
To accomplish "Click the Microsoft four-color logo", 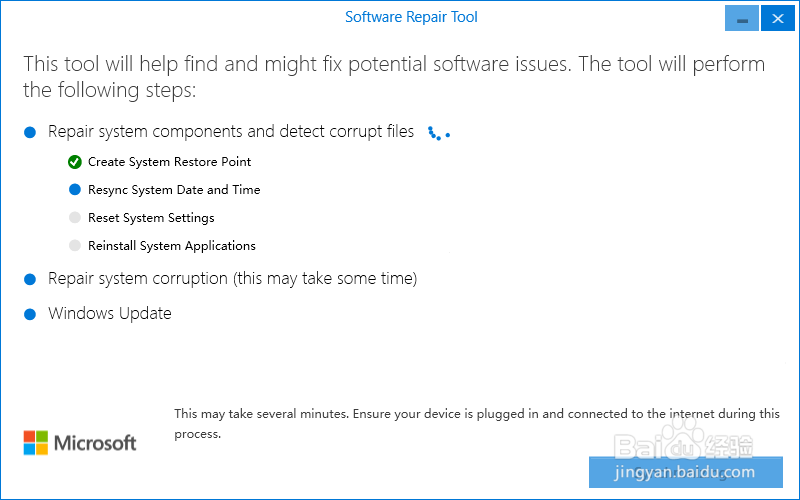I will pos(36,442).
